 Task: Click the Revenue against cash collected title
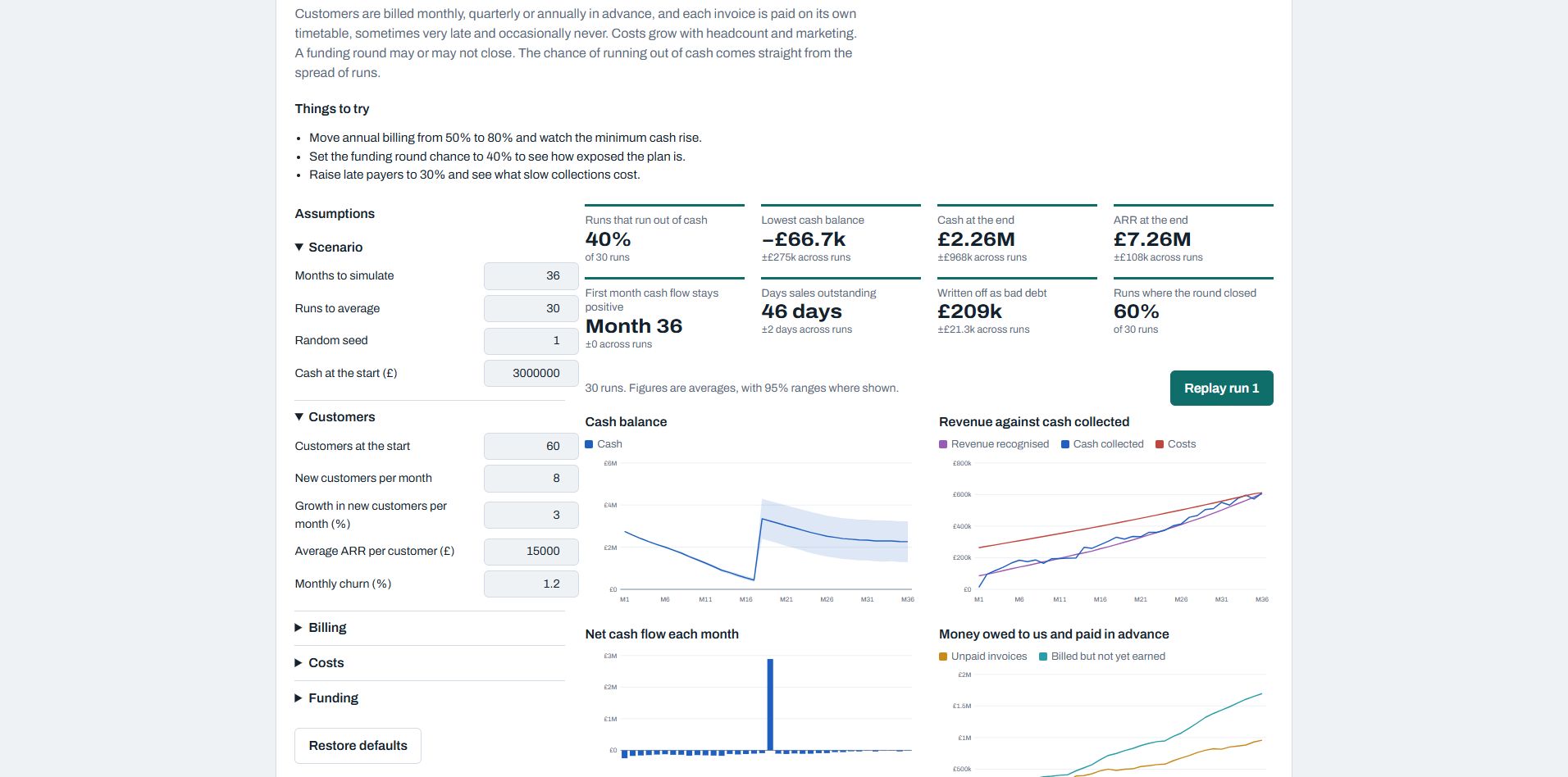(1034, 421)
